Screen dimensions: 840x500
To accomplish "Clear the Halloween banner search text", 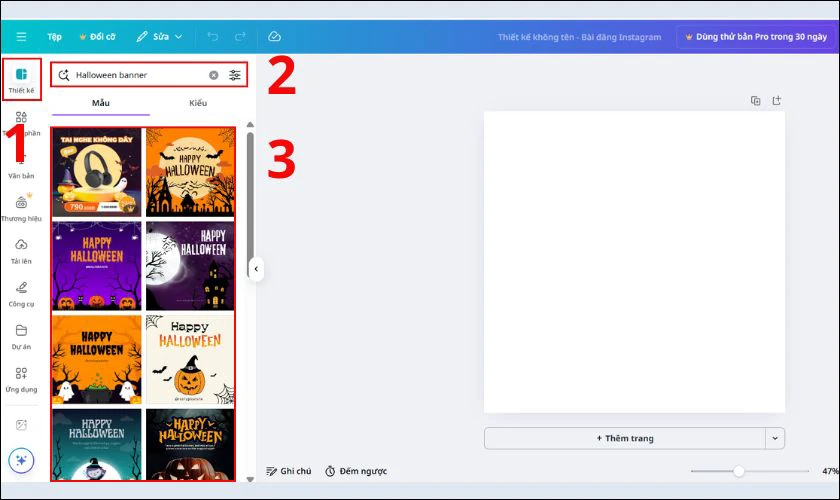I will point(213,75).
